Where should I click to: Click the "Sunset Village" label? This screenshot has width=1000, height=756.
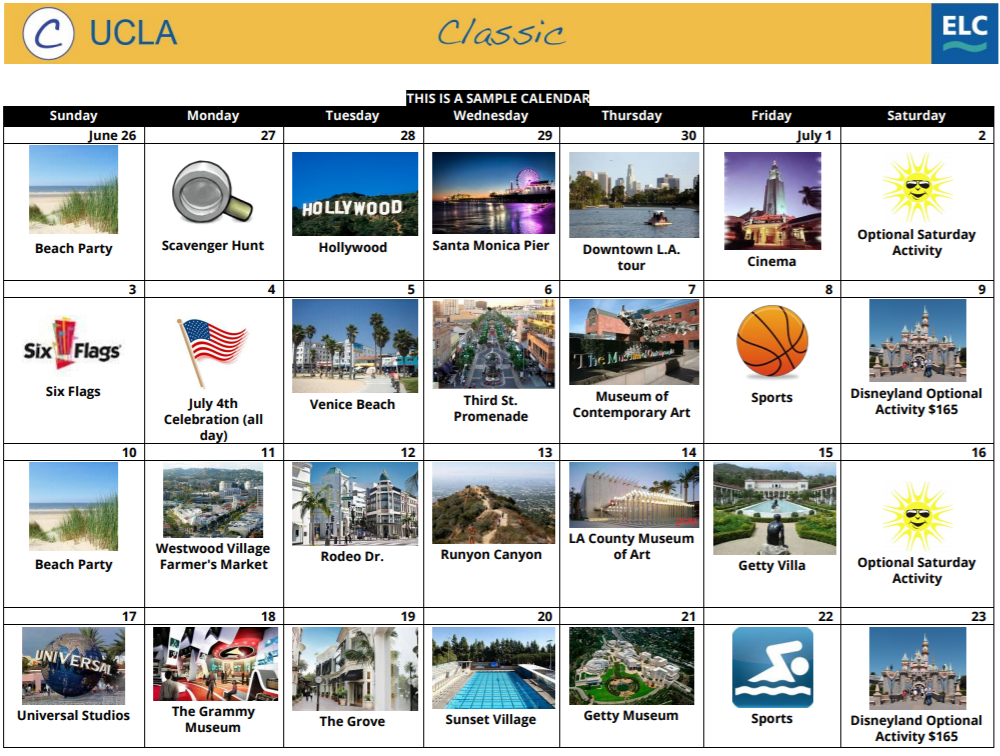click(x=490, y=720)
